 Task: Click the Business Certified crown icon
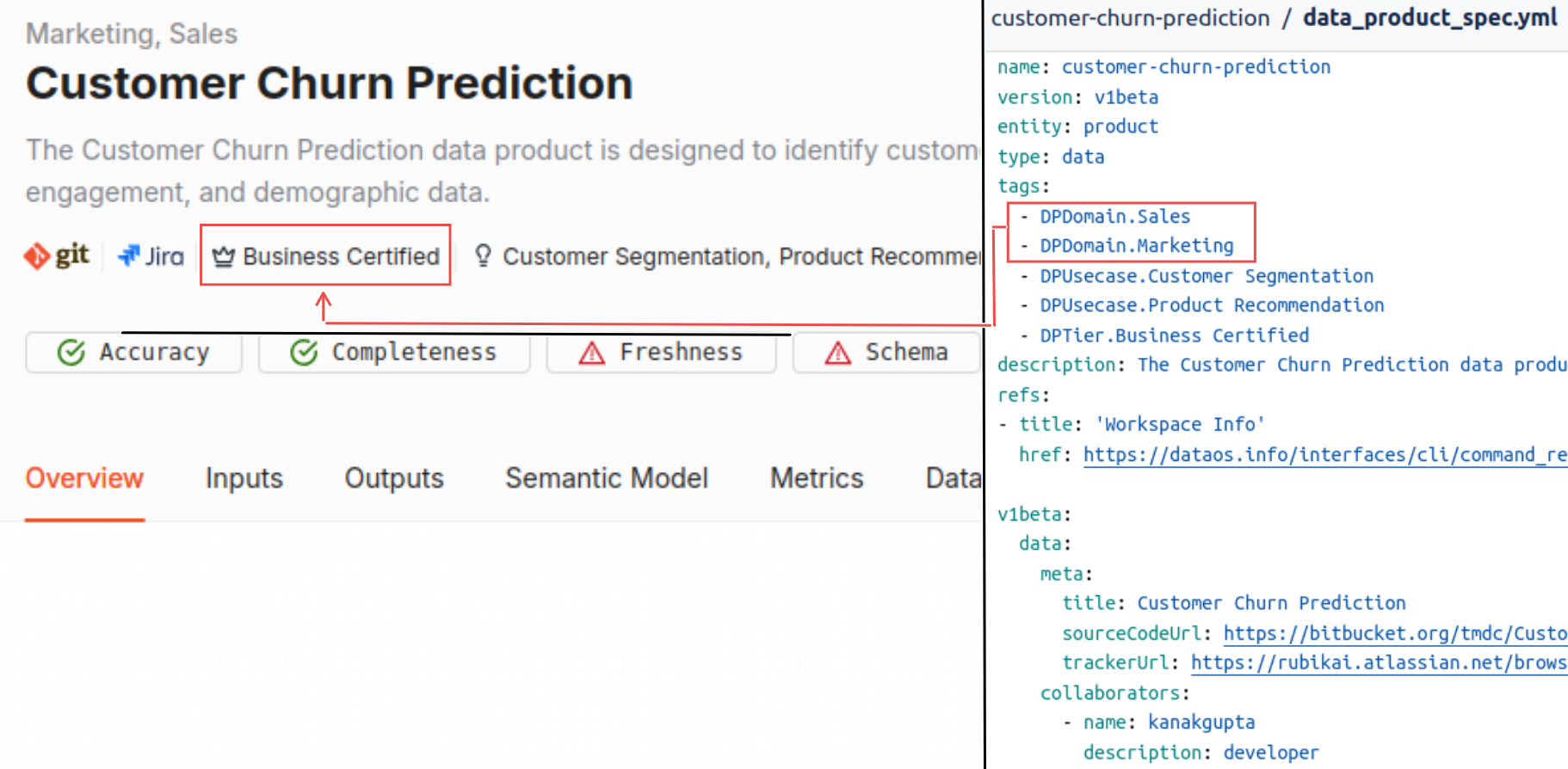224,256
